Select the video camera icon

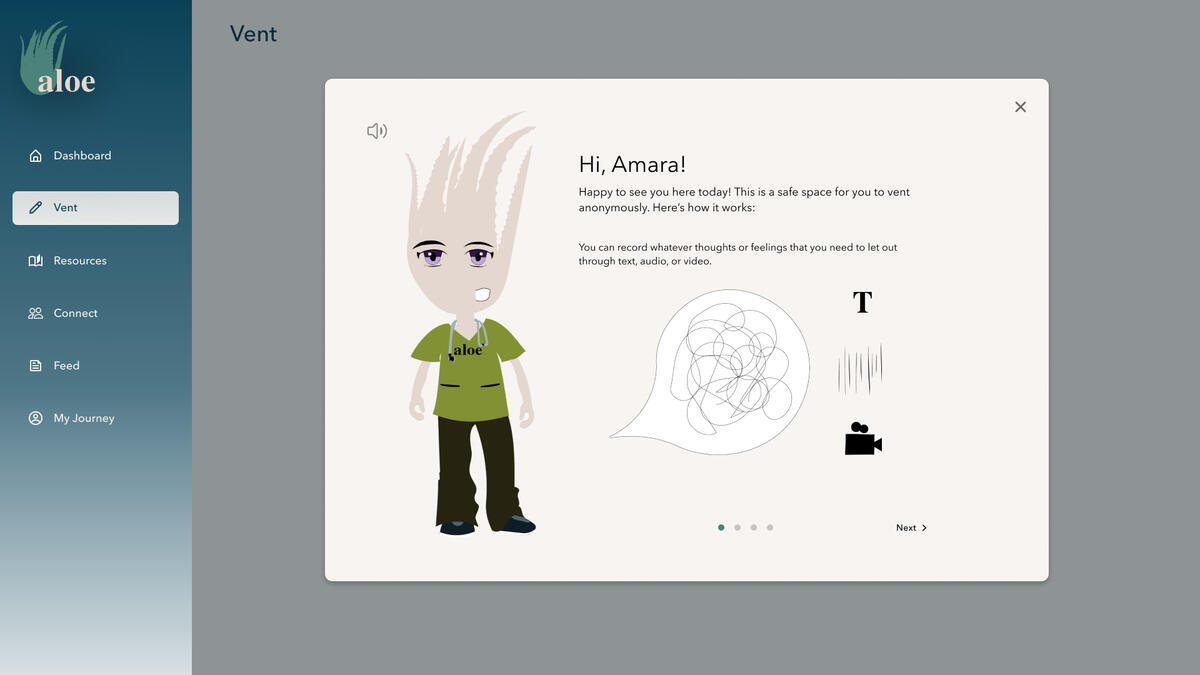pyautogui.click(x=862, y=439)
